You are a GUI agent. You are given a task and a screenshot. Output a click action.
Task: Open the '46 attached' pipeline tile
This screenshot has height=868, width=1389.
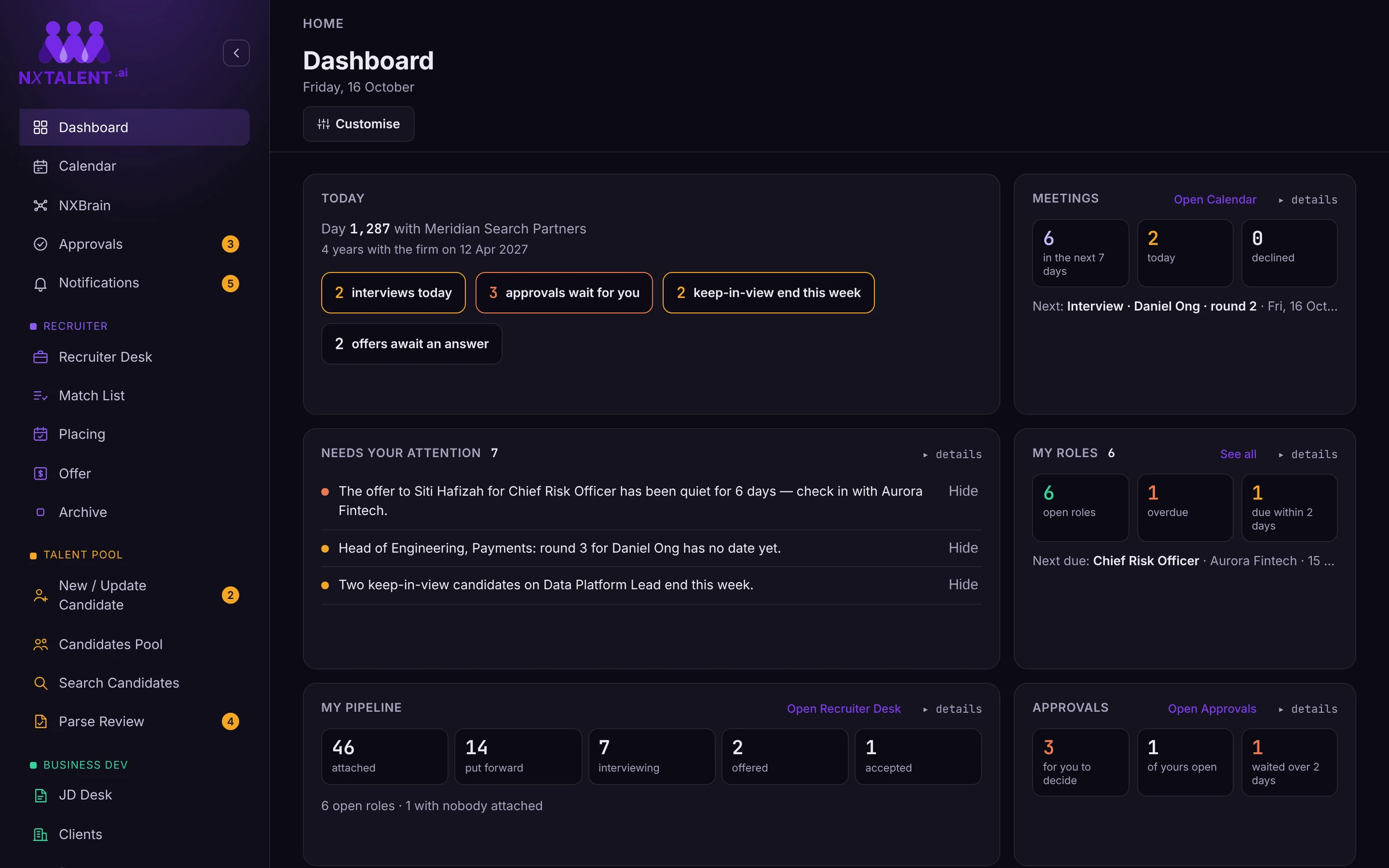pos(384,756)
